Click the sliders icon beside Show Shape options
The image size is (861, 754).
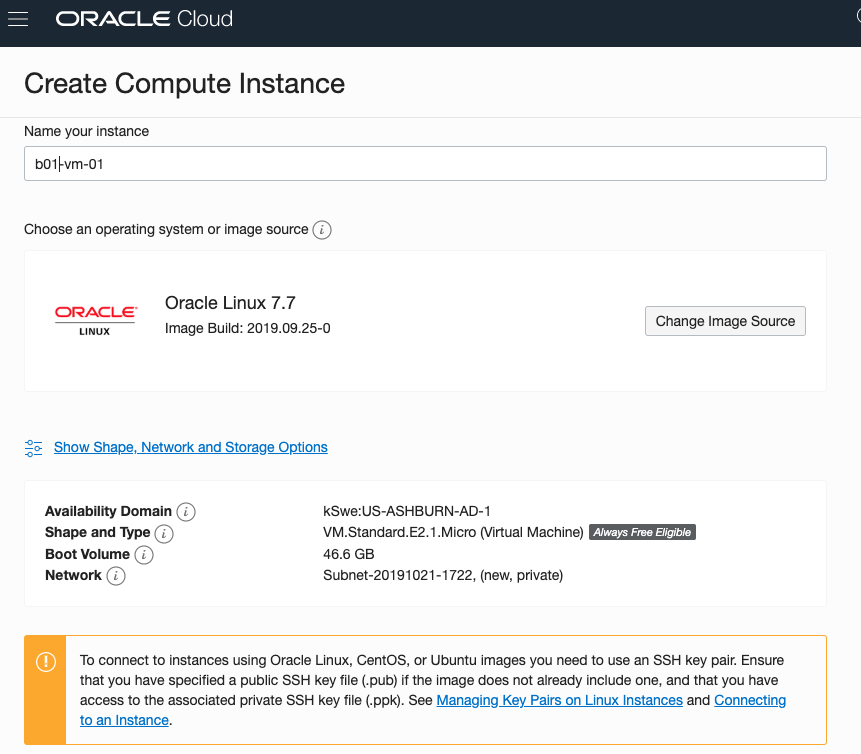coord(34,448)
